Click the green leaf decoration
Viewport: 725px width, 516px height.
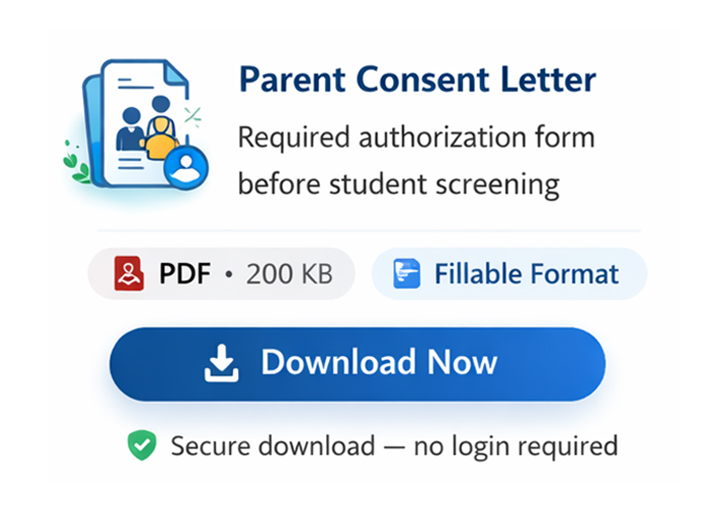pyautogui.click(x=75, y=160)
